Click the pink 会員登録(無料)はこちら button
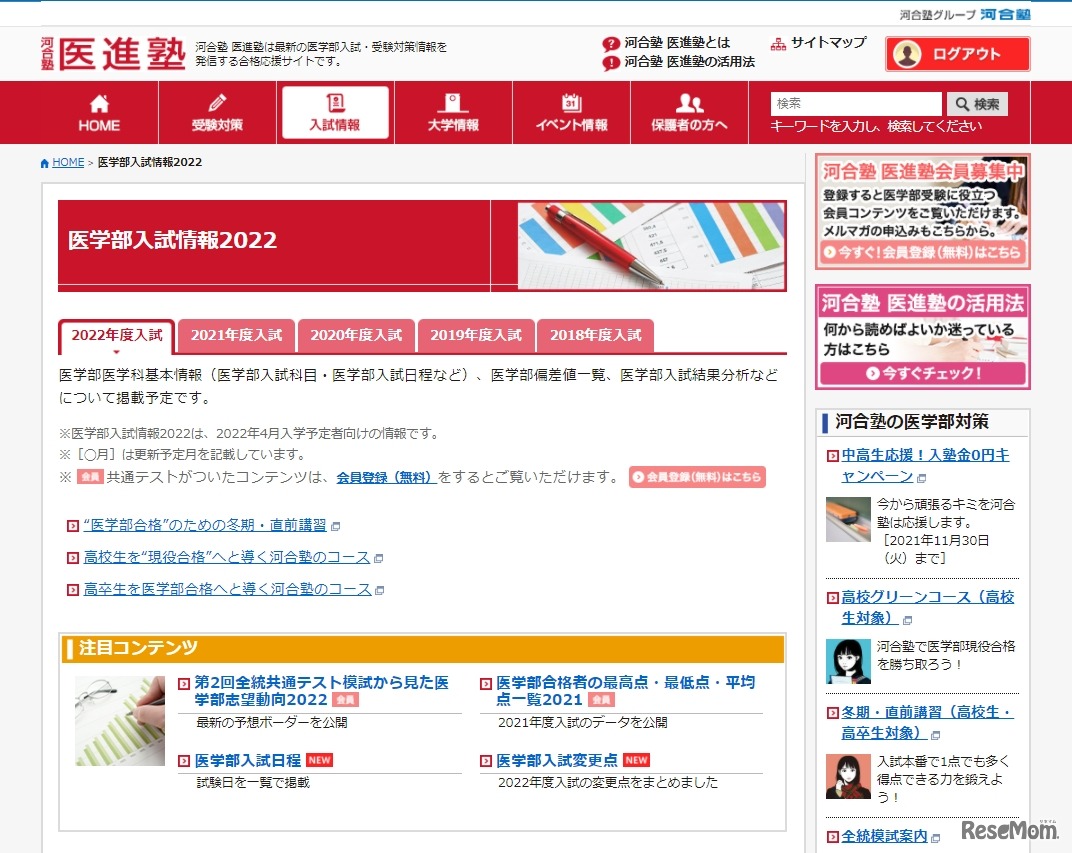This screenshot has height=853, width=1072. 697,476
